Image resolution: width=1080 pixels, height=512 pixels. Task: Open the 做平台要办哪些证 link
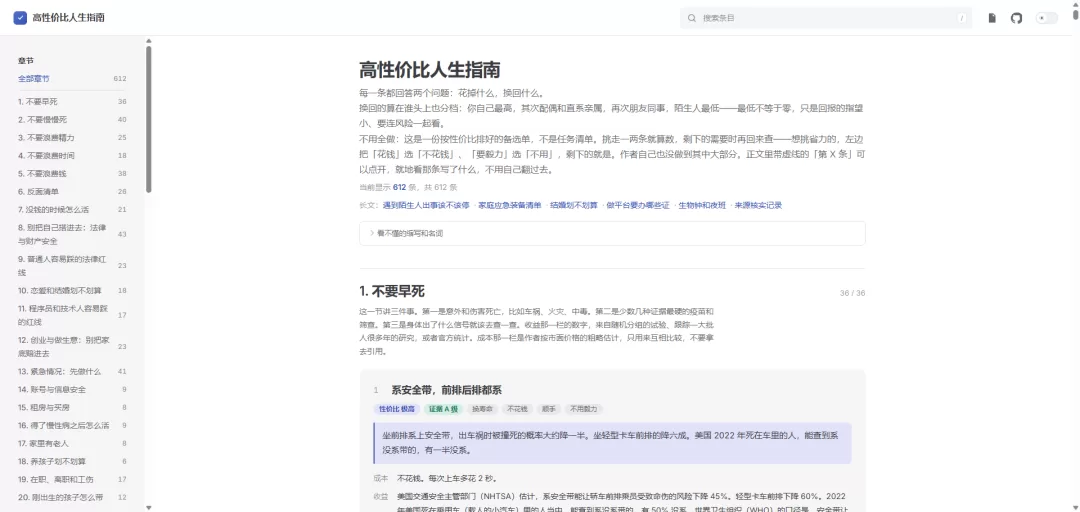pos(638,205)
